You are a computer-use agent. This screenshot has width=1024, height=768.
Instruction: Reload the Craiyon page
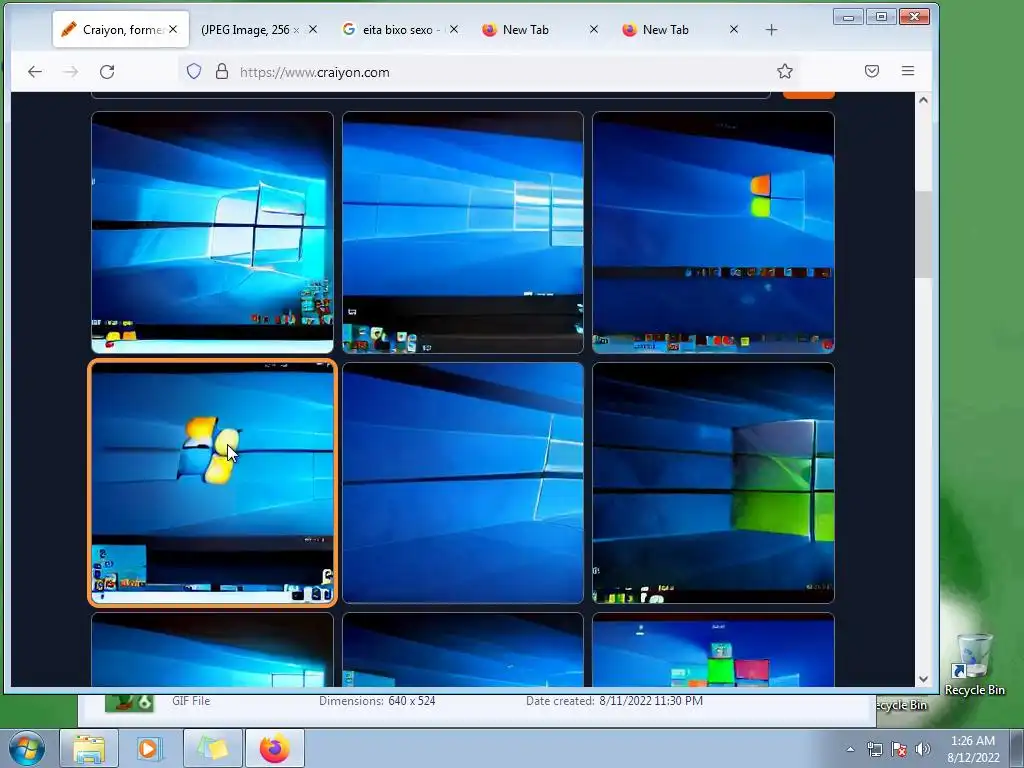click(107, 72)
